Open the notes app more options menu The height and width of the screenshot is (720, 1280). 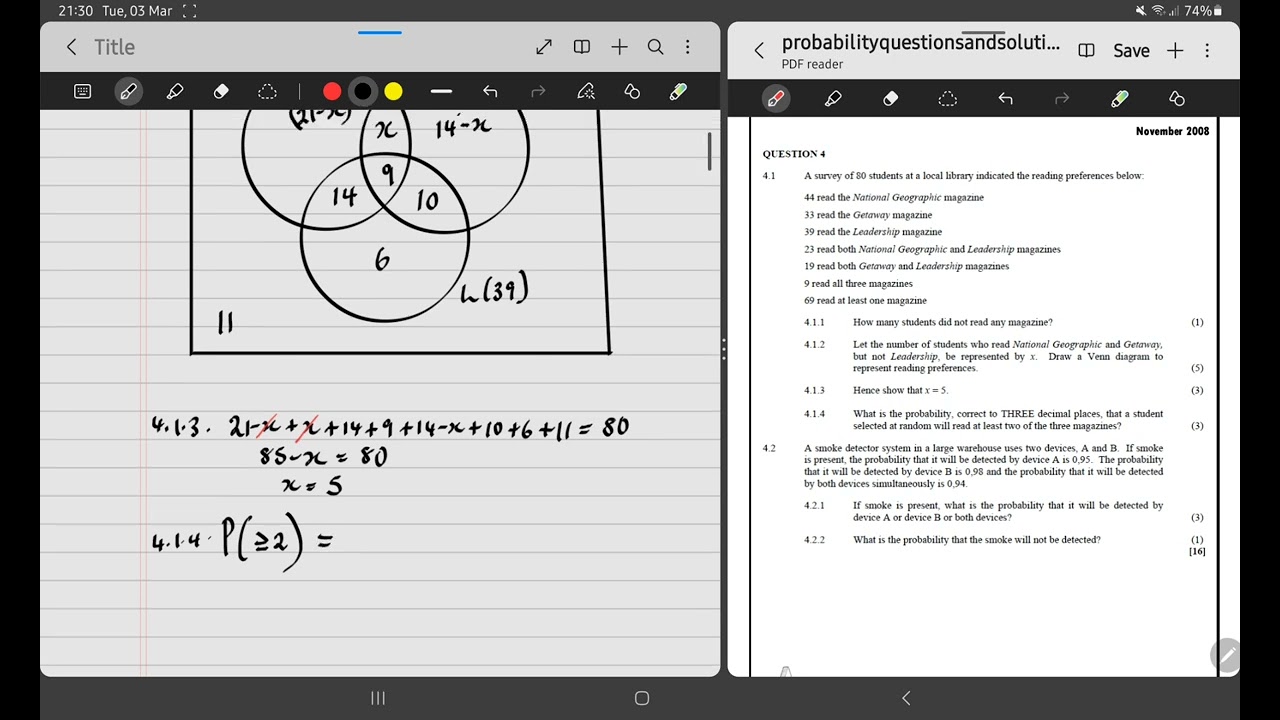pos(688,47)
